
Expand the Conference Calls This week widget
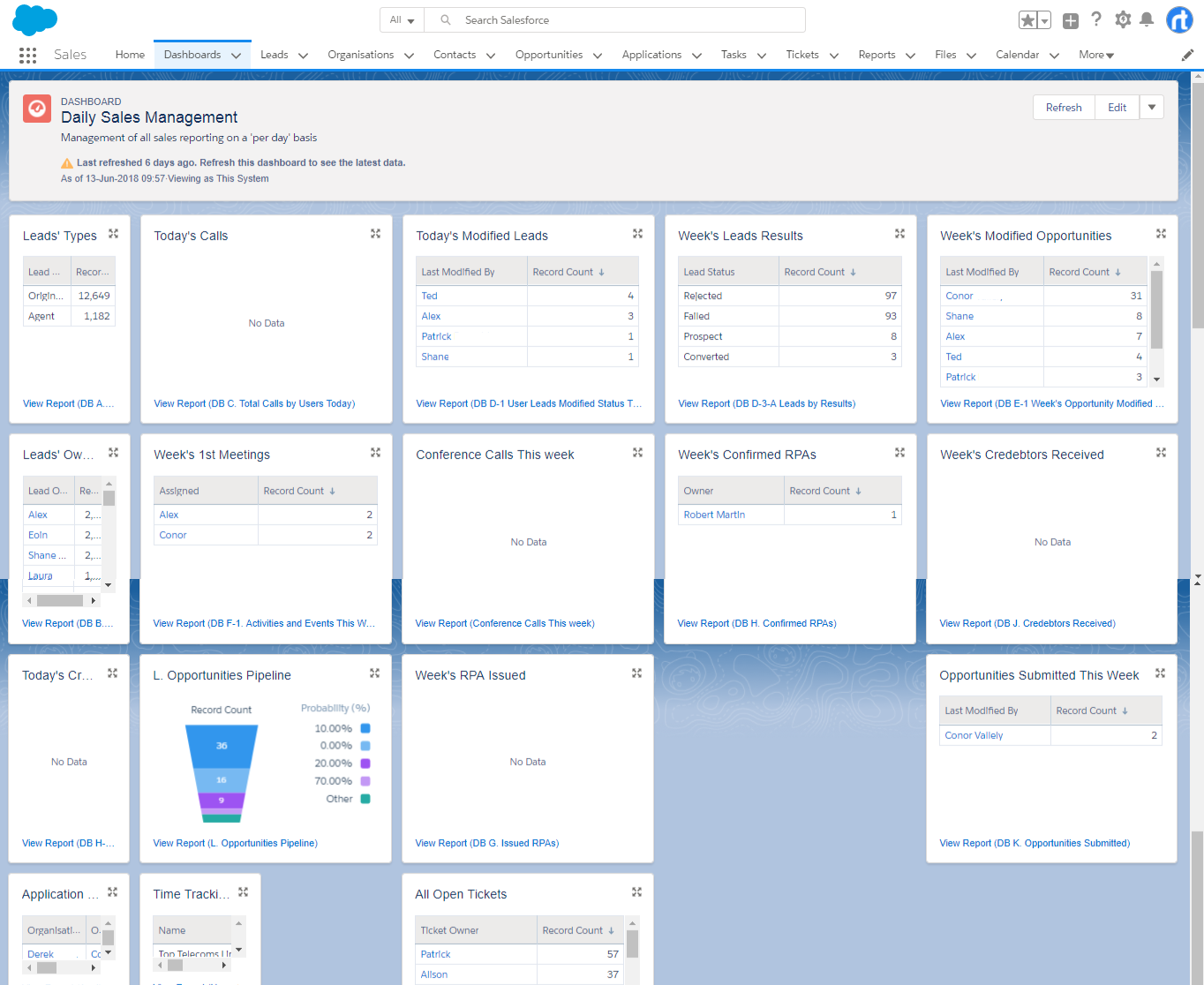pyautogui.click(x=637, y=453)
